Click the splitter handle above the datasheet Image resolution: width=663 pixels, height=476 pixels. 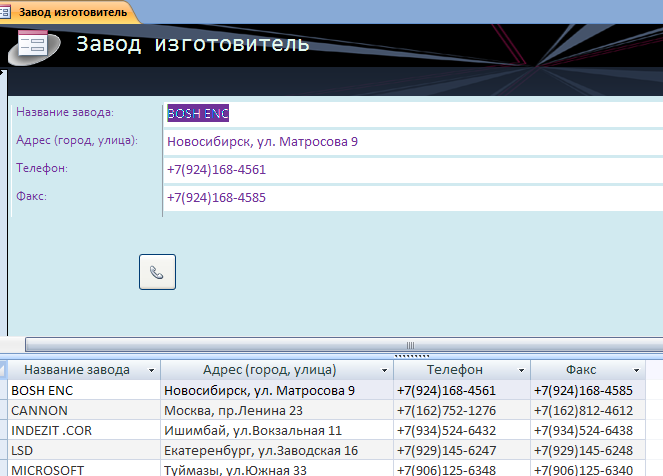412,356
